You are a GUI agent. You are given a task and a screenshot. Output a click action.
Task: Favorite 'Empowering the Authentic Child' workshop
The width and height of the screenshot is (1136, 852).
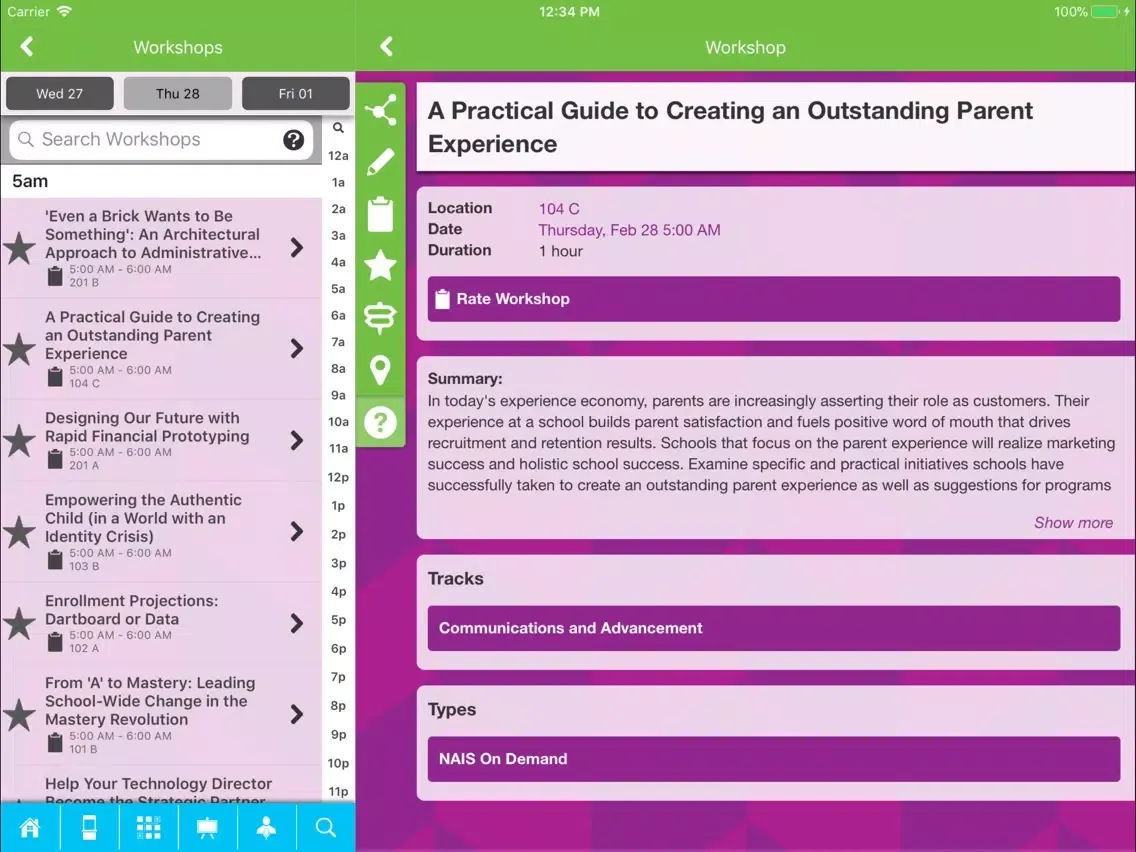pos(20,532)
